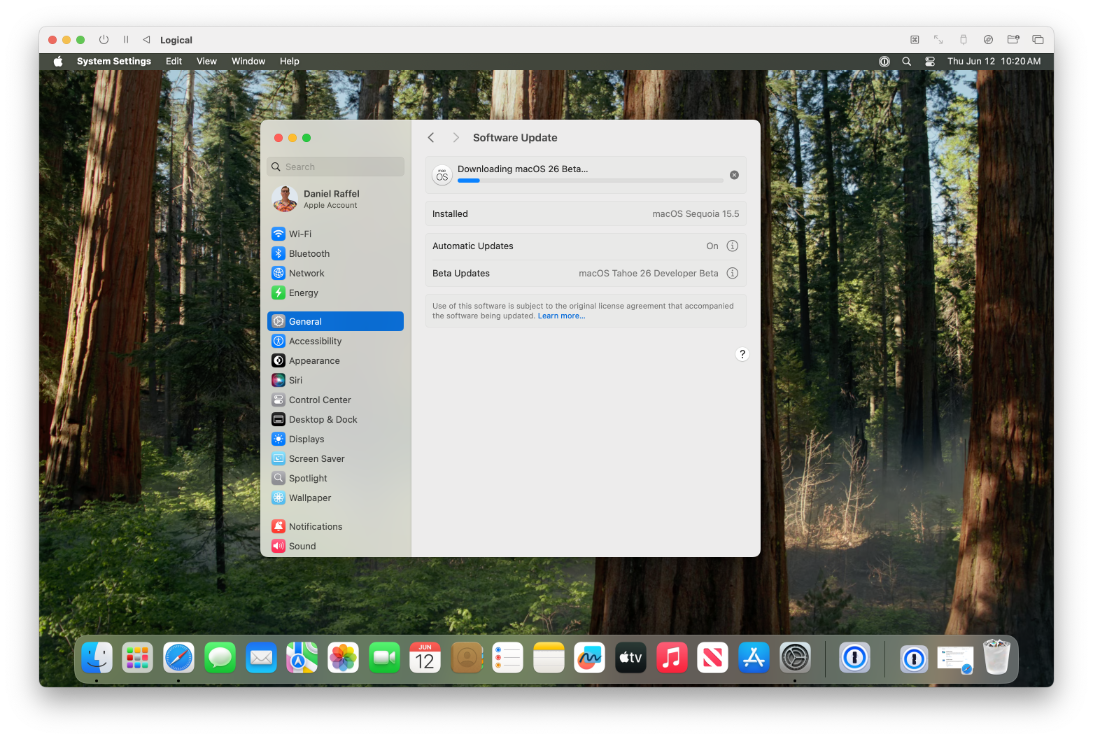Select Network in the settings sidebar
The width and height of the screenshot is (1093, 739).
(x=335, y=273)
